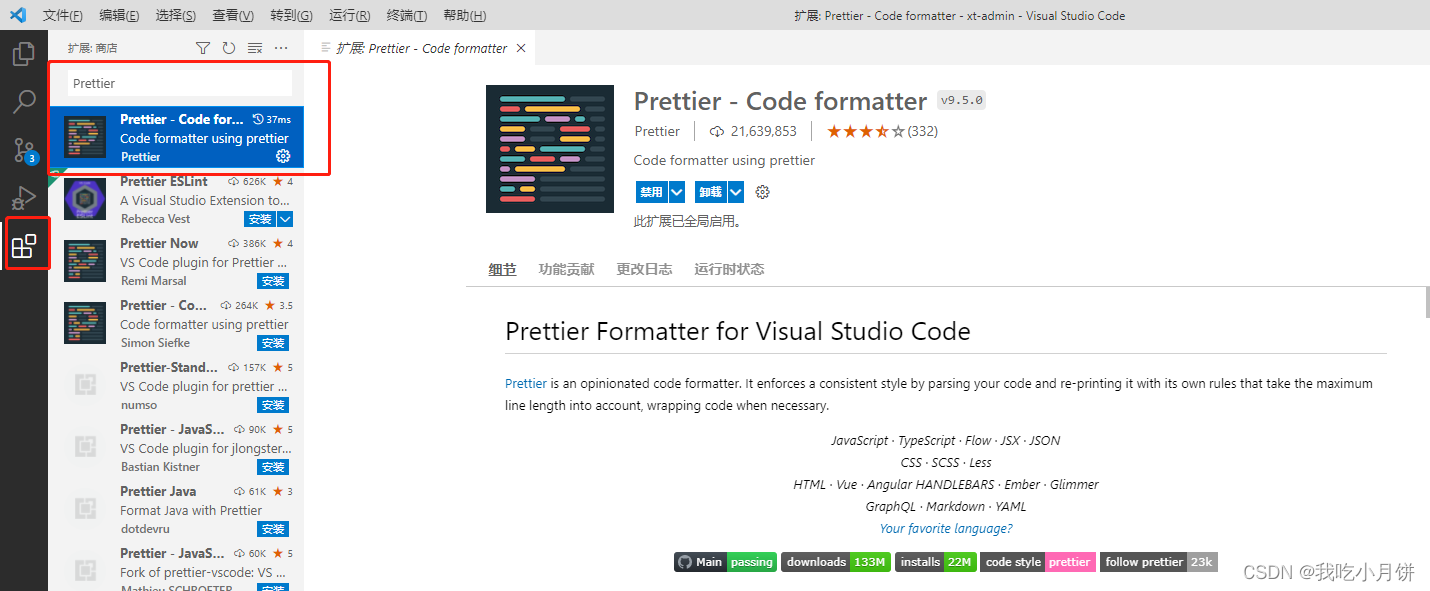Open the Extensions view icon
The image size is (1430, 591).
(24, 246)
